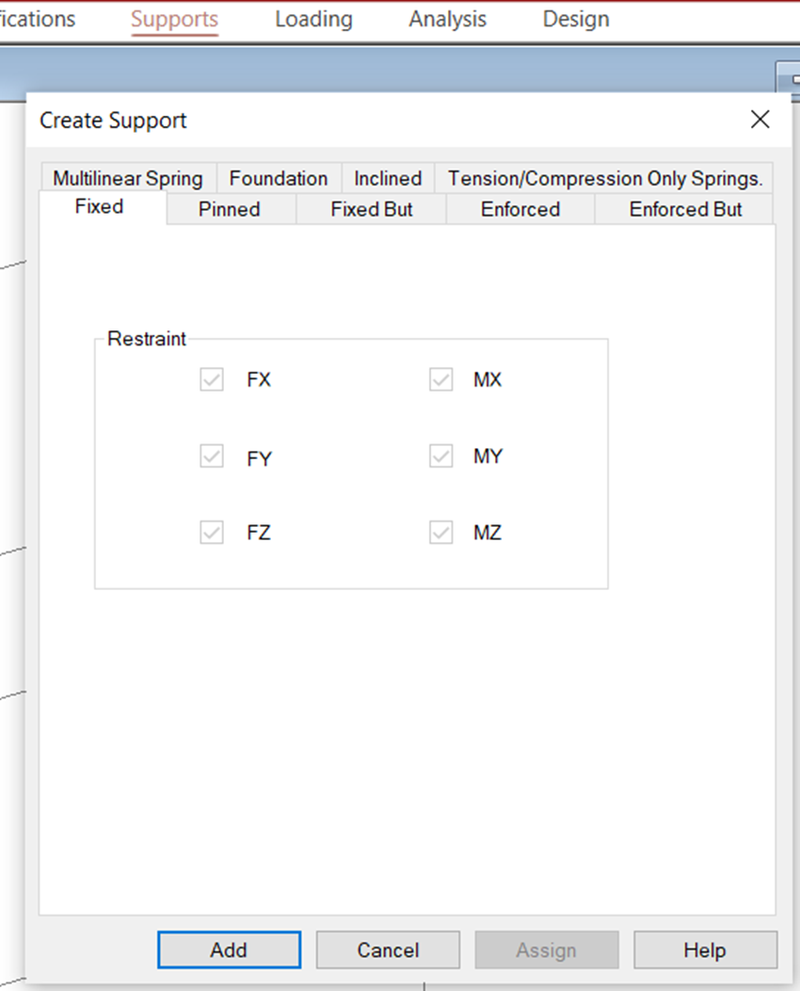Image resolution: width=800 pixels, height=991 pixels.
Task: Switch to the Pinned tab
Action: click(229, 209)
